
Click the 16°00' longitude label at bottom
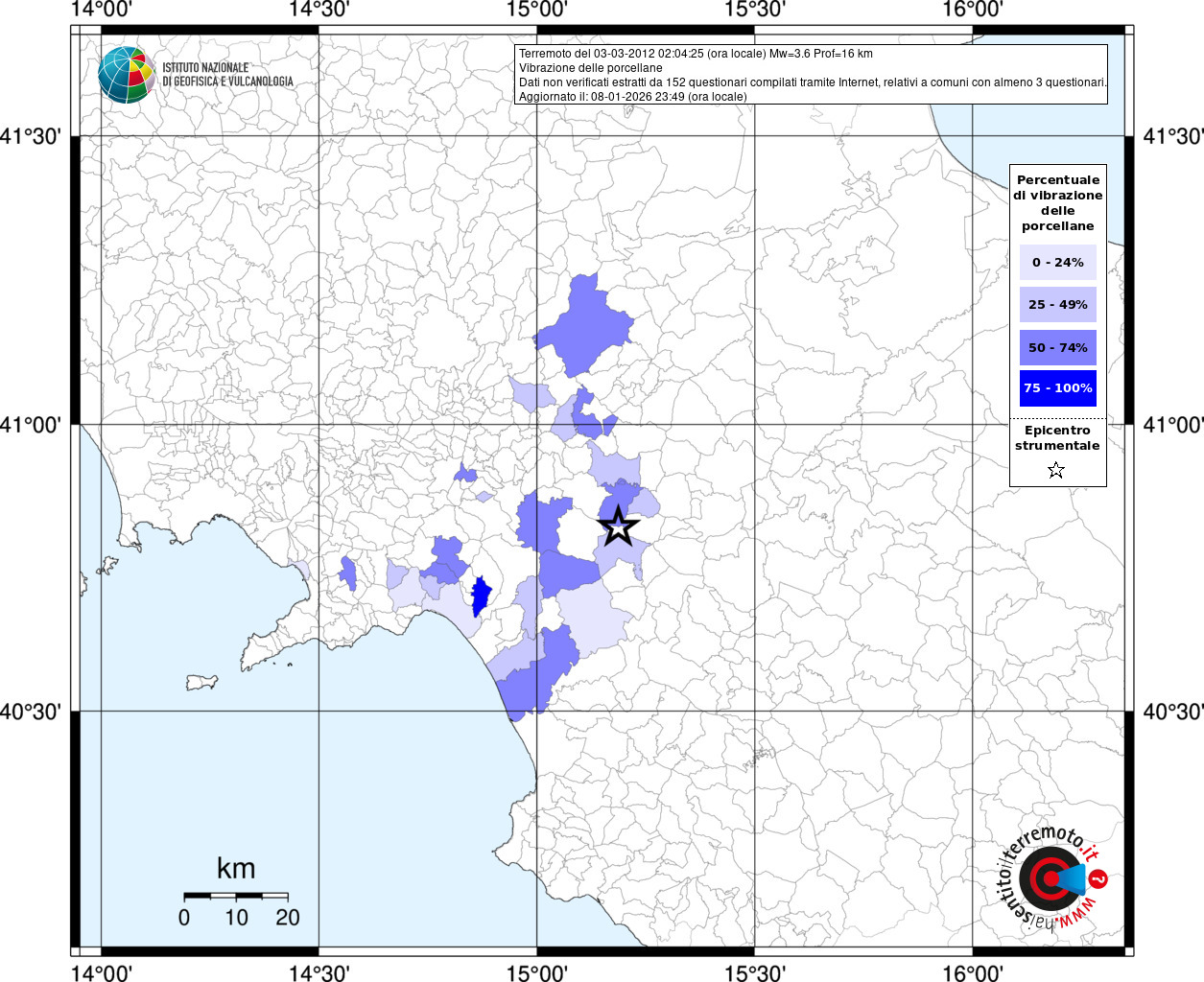(x=972, y=973)
